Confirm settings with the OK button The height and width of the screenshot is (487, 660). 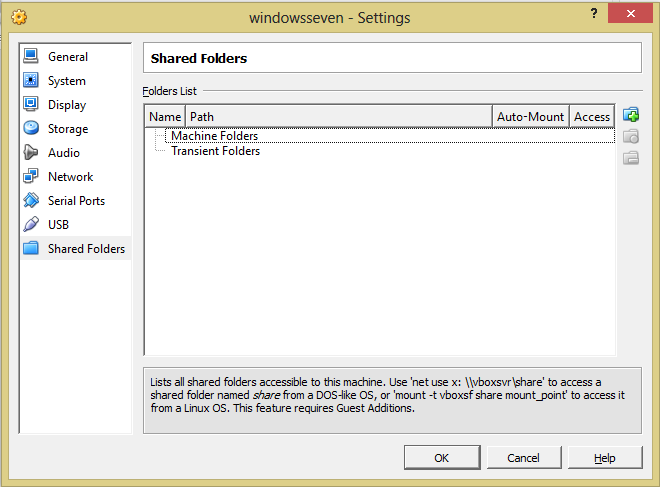pos(442,458)
